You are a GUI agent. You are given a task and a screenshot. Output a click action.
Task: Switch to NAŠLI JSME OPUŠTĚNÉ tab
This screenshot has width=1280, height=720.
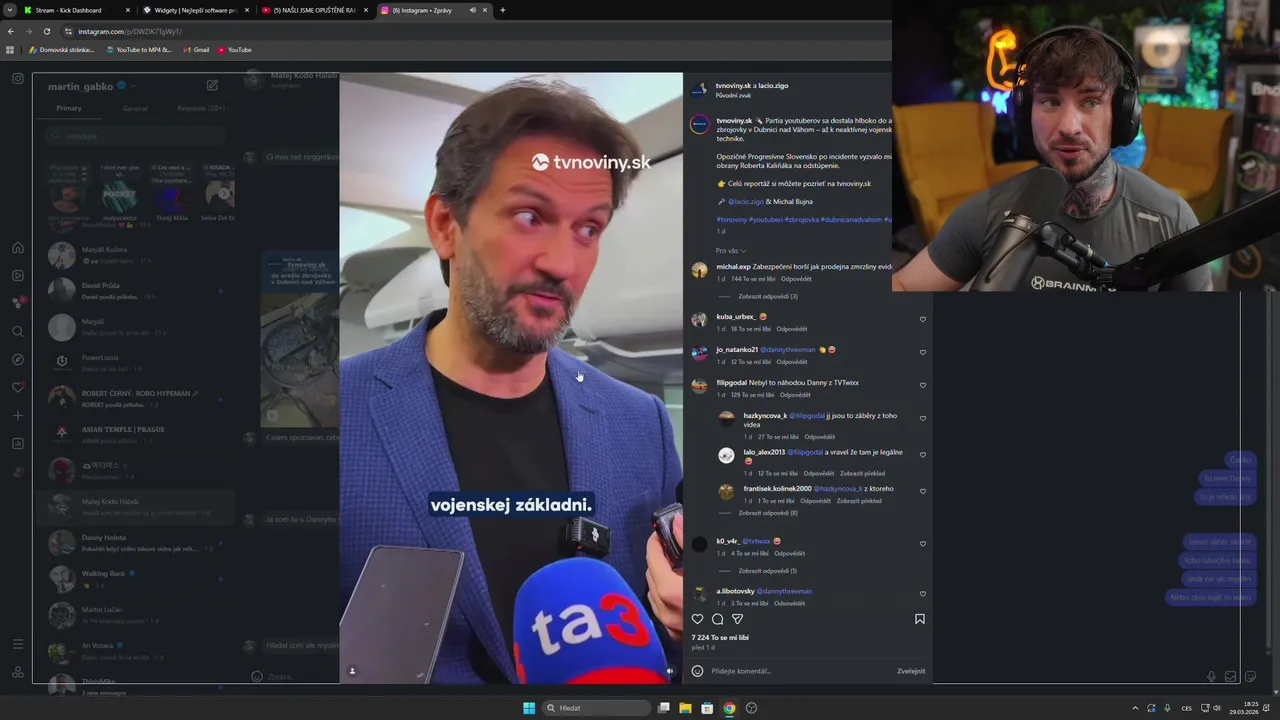pyautogui.click(x=315, y=10)
